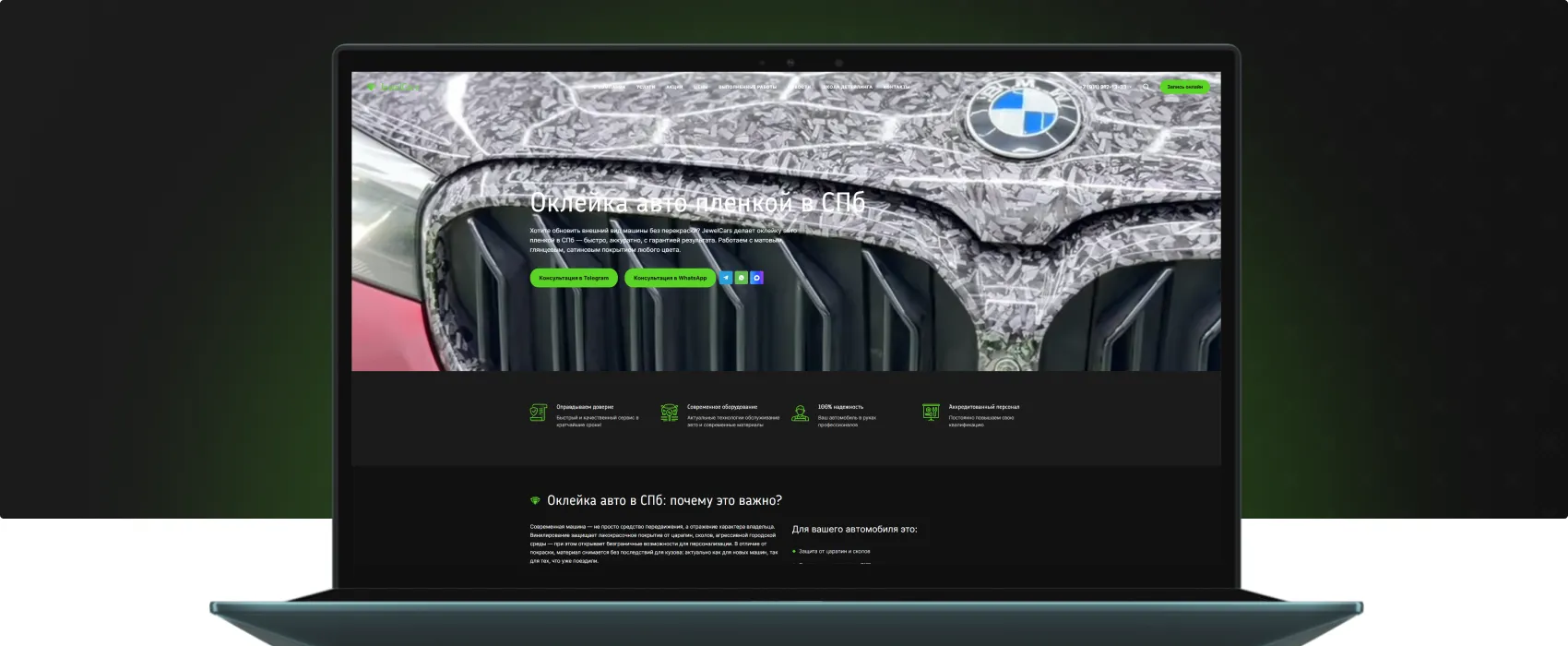Click the green diamond icon beside 'Оклейка авто в СПб: почему'
The width and height of the screenshot is (1568, 646).
tap(535, 500)
